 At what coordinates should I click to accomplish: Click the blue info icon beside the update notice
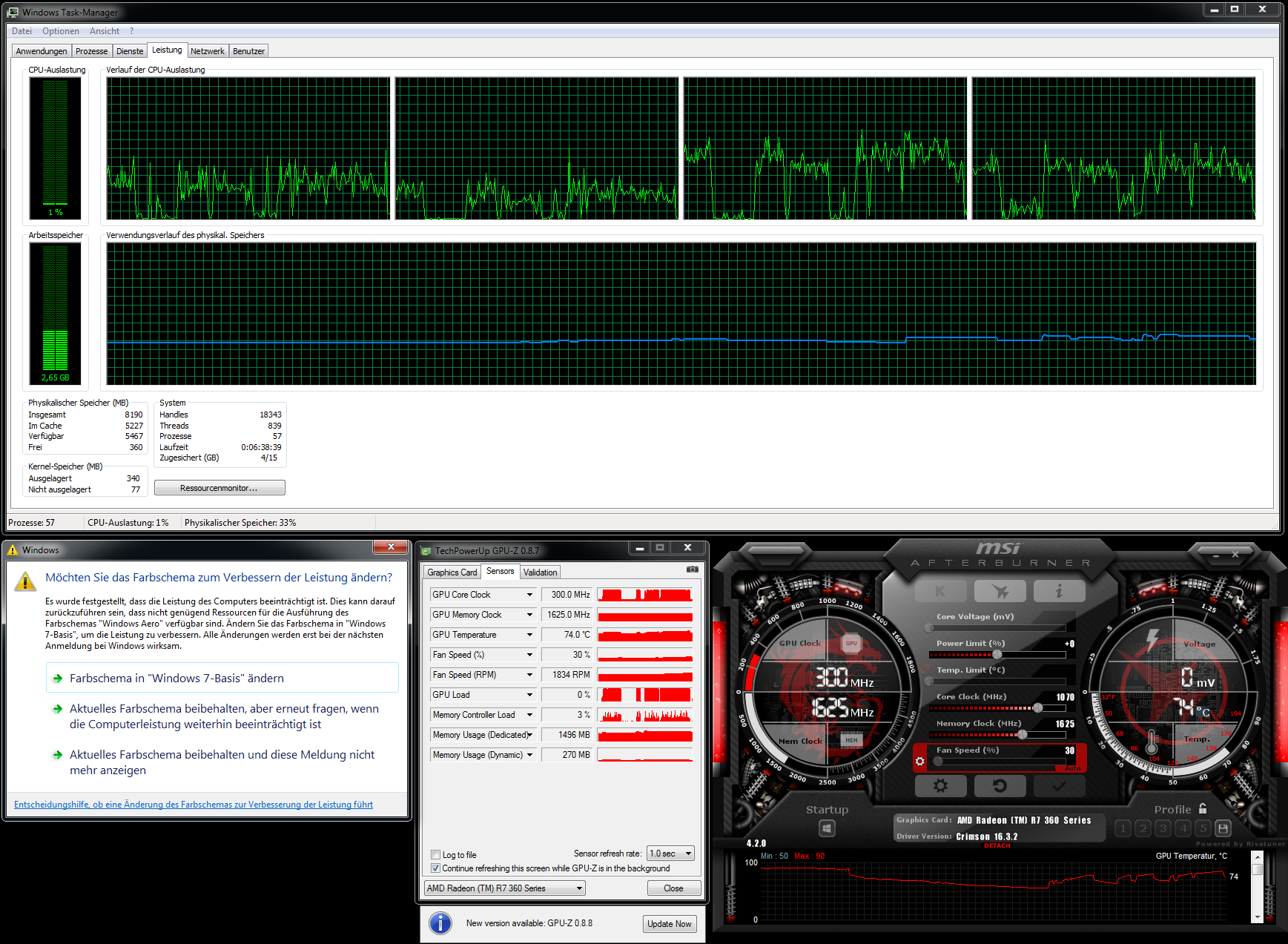(x=440, y=923)
